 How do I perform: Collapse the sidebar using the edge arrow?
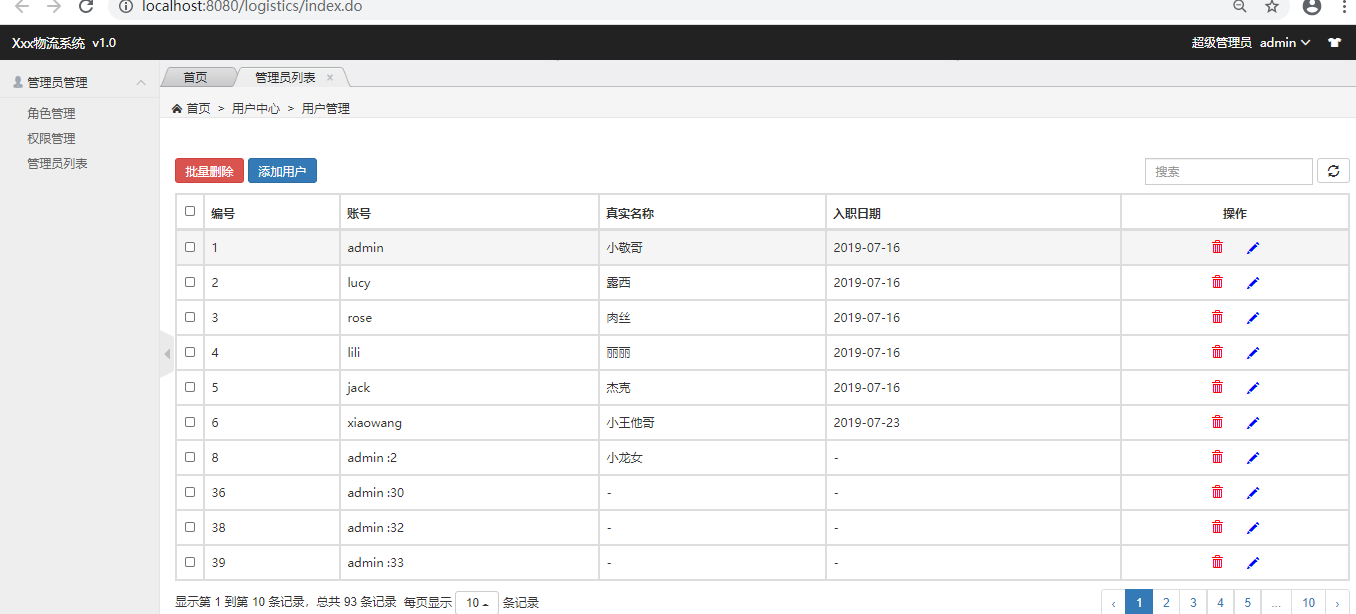click(166, 353)
